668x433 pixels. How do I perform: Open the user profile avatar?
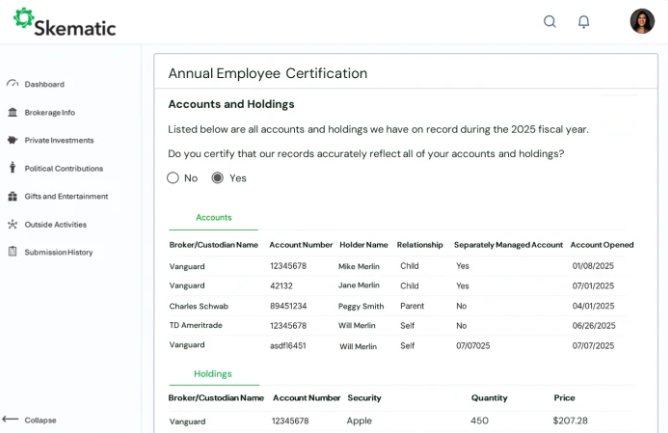click(x=641, y=21)
